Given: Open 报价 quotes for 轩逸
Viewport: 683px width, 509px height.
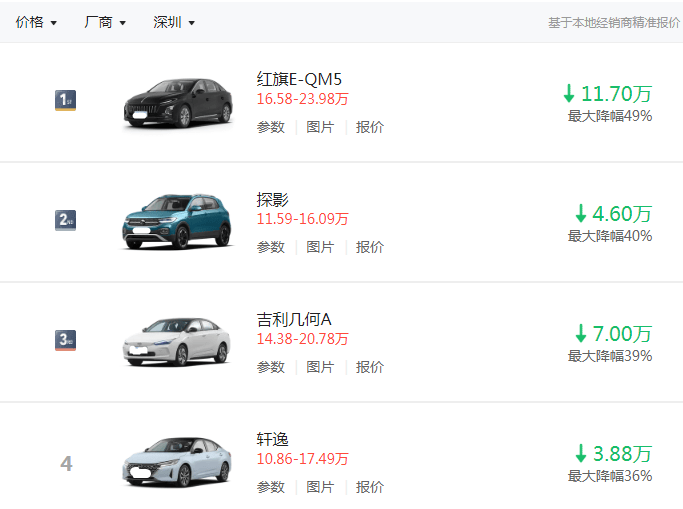Looking at the screenshot, I should (370, 487).
